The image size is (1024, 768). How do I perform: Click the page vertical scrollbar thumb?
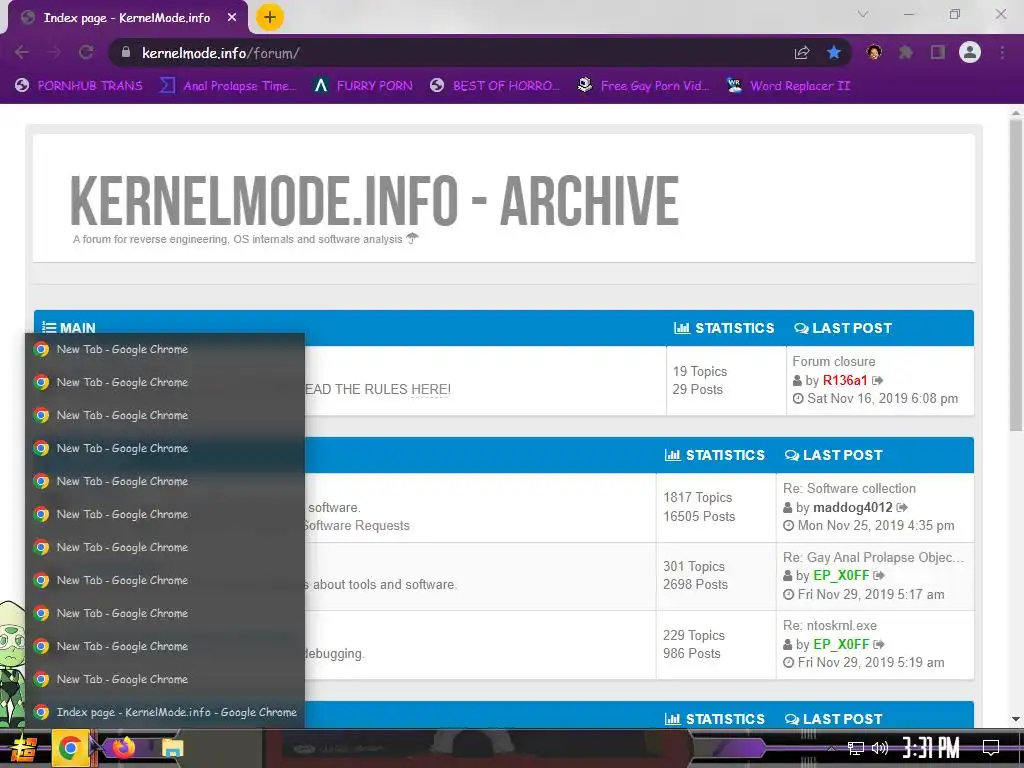click(1016, 274)
